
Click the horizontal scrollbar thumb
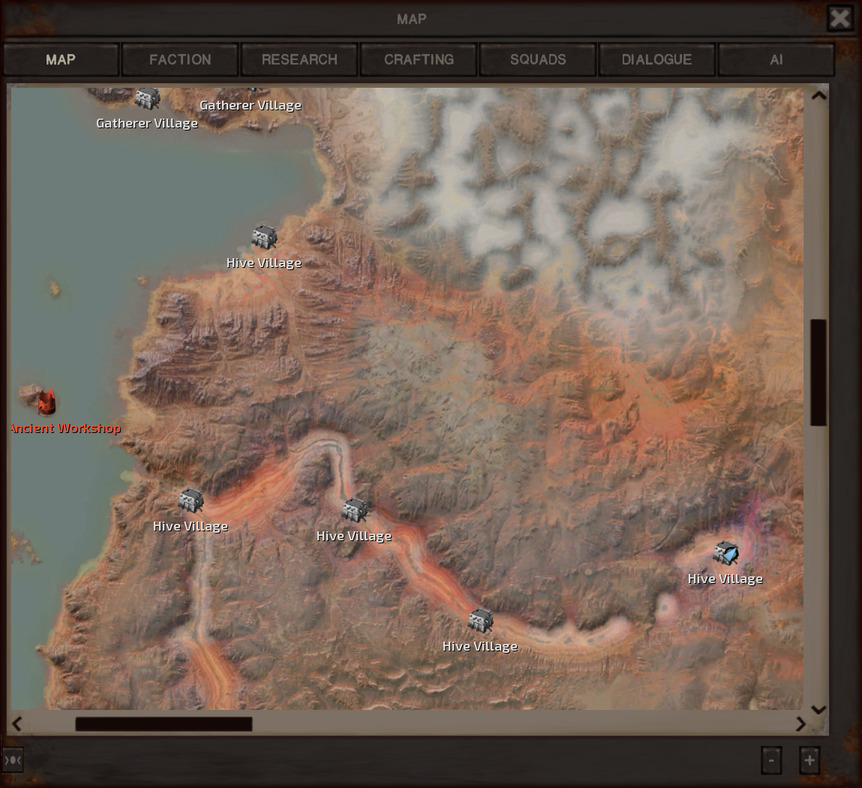coord(164,724)
